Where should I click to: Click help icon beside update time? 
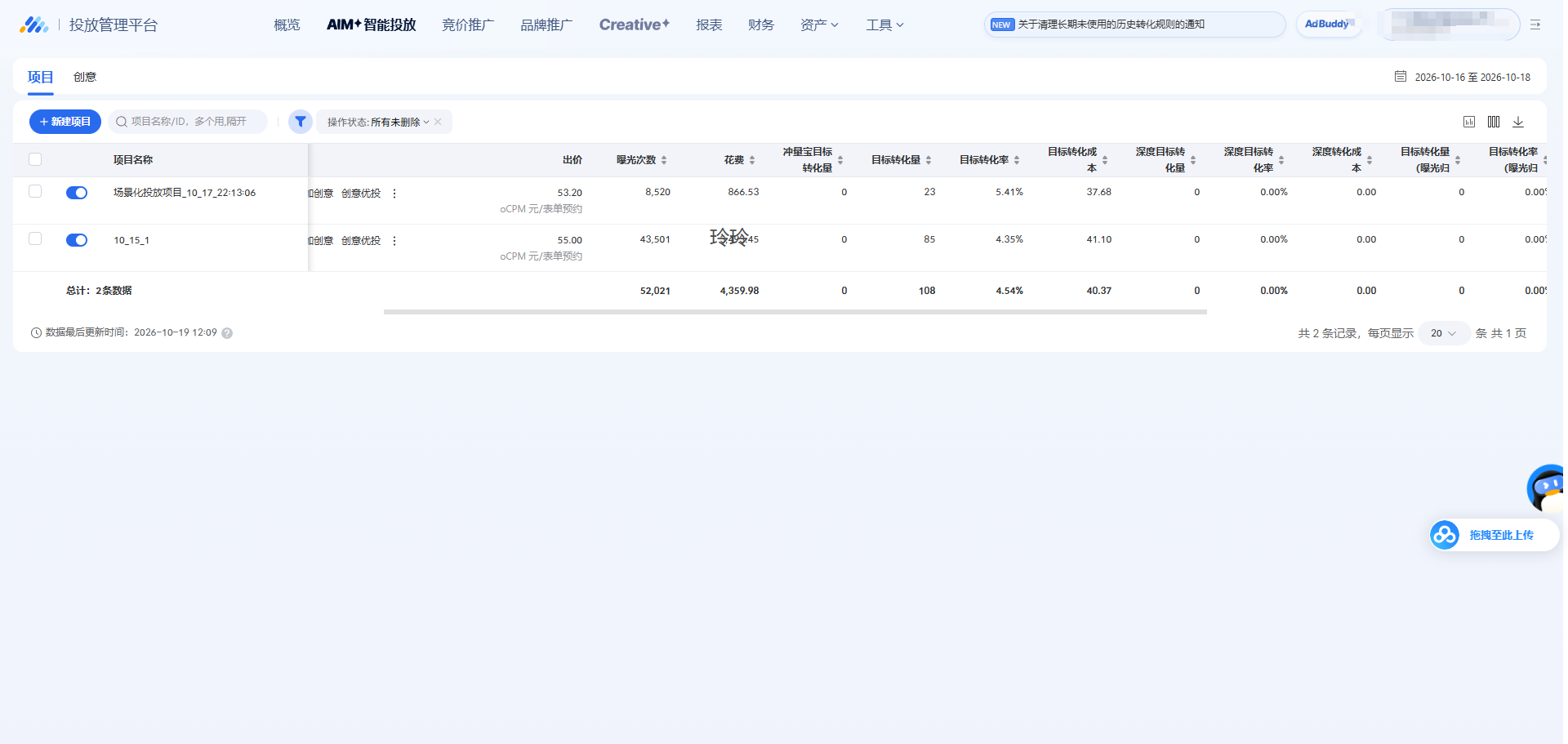[x=227, y=333]
